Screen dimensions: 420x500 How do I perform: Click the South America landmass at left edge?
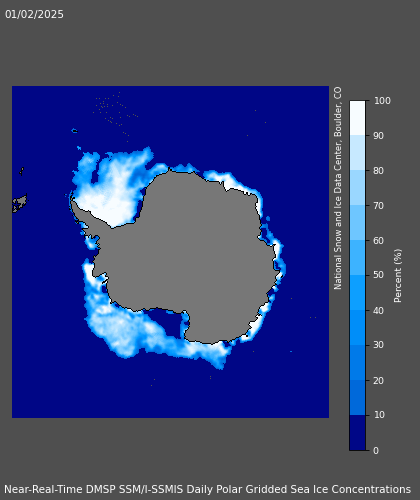tap(20, 203)
